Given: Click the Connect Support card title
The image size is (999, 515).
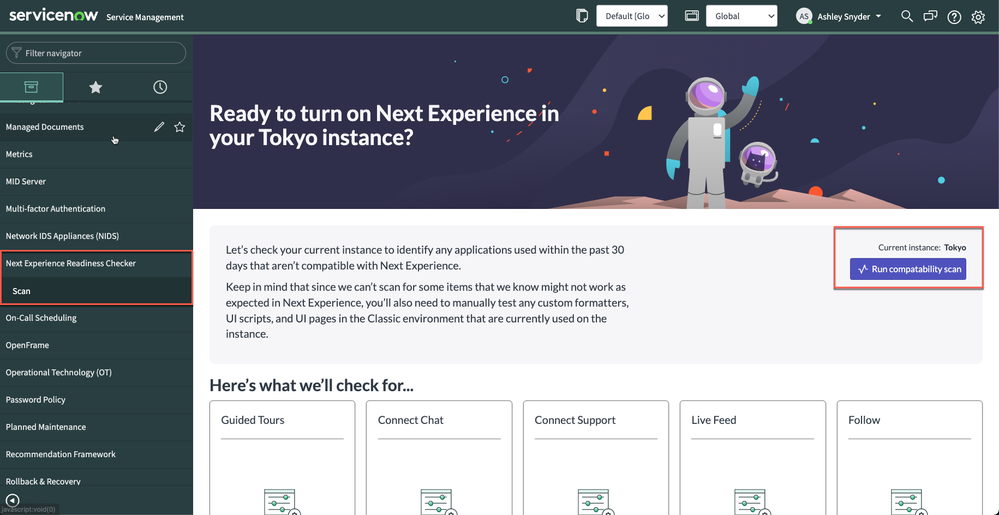Looking at the screenshot, I should pyautogui.click(x=575, y=420).
